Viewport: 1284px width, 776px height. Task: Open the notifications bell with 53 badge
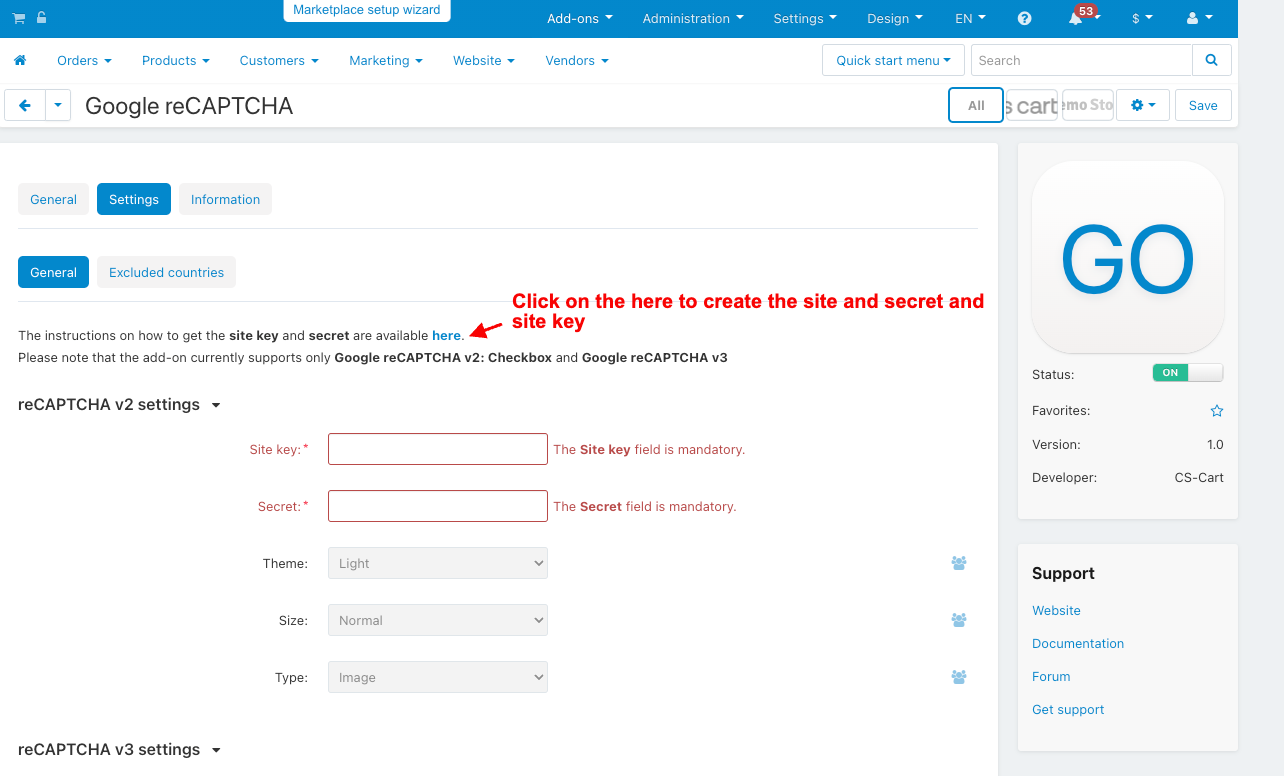pos(1079,18)
